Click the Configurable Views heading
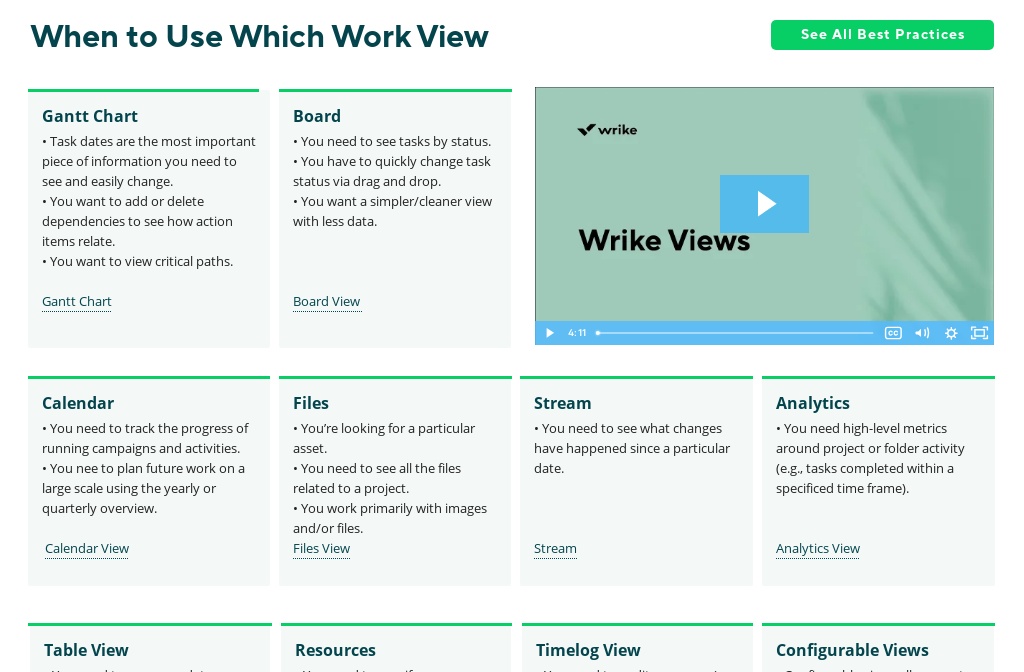The width and height of the screenshot is (1024, 672). [852, 650]
